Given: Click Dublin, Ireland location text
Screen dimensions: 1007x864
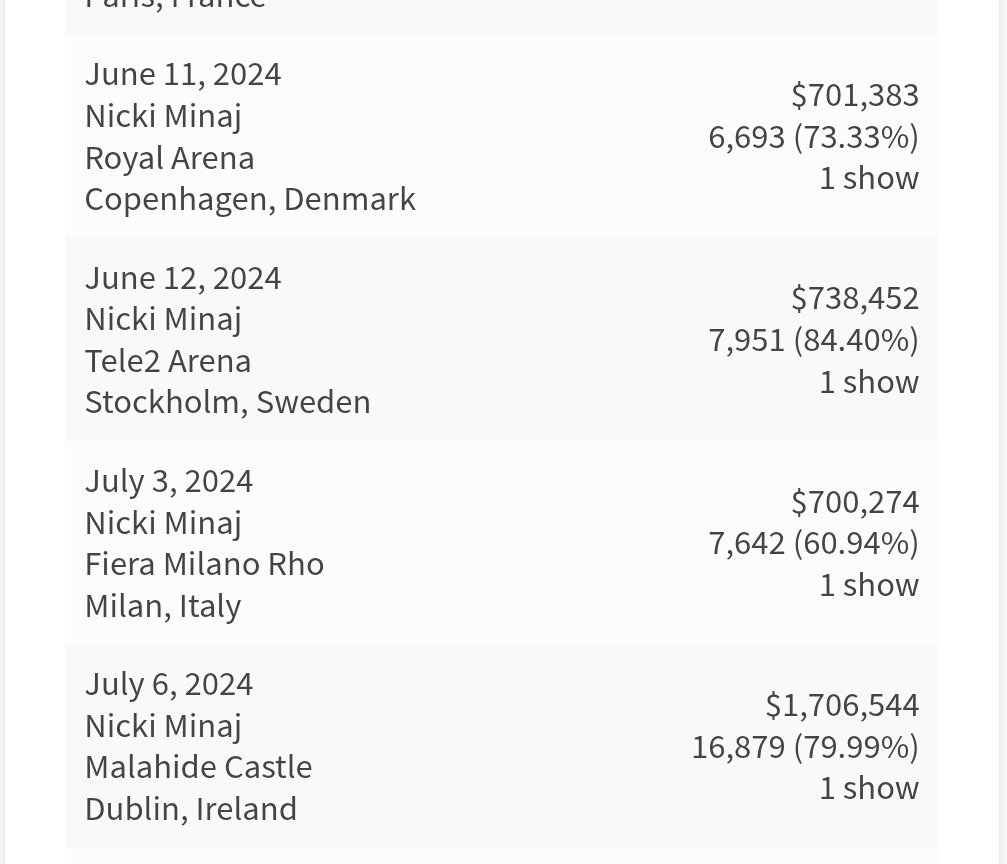Looking at the screenshot, I should (191, 809).
